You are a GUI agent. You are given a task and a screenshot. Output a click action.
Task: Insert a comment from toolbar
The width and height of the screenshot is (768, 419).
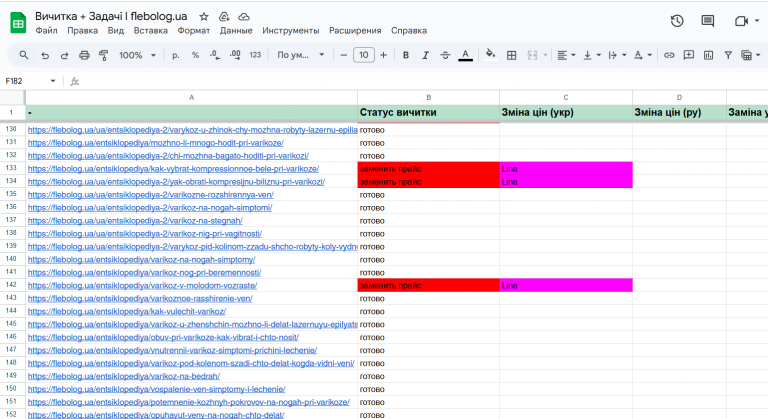(x=689, y=55)
